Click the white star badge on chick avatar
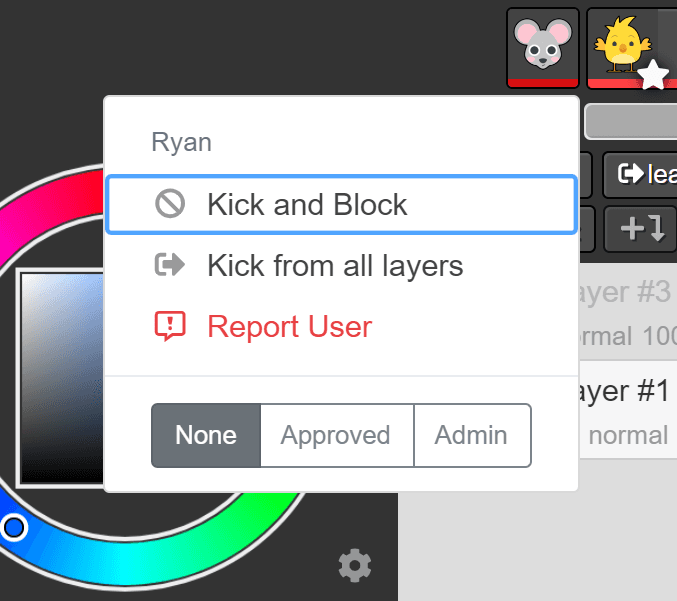 click(x=653, y=74)
